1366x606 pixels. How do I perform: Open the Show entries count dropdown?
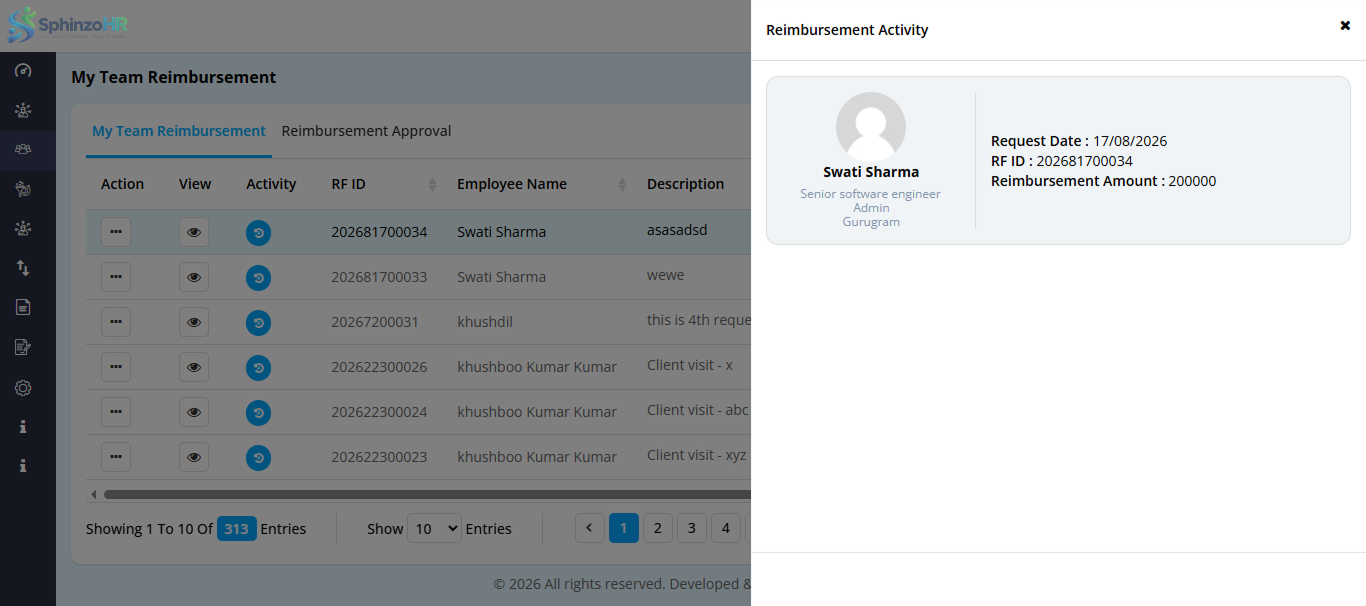(x=434, y=528)
